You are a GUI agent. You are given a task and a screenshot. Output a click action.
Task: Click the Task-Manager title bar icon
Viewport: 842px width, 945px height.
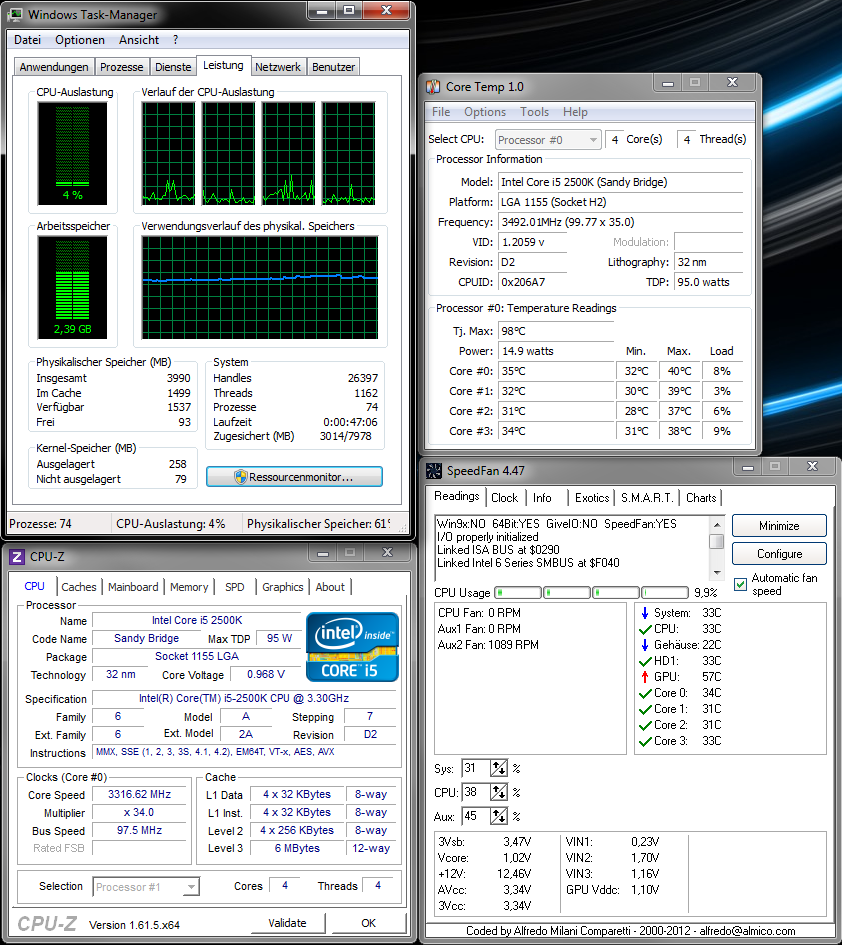tap(16, 14)
